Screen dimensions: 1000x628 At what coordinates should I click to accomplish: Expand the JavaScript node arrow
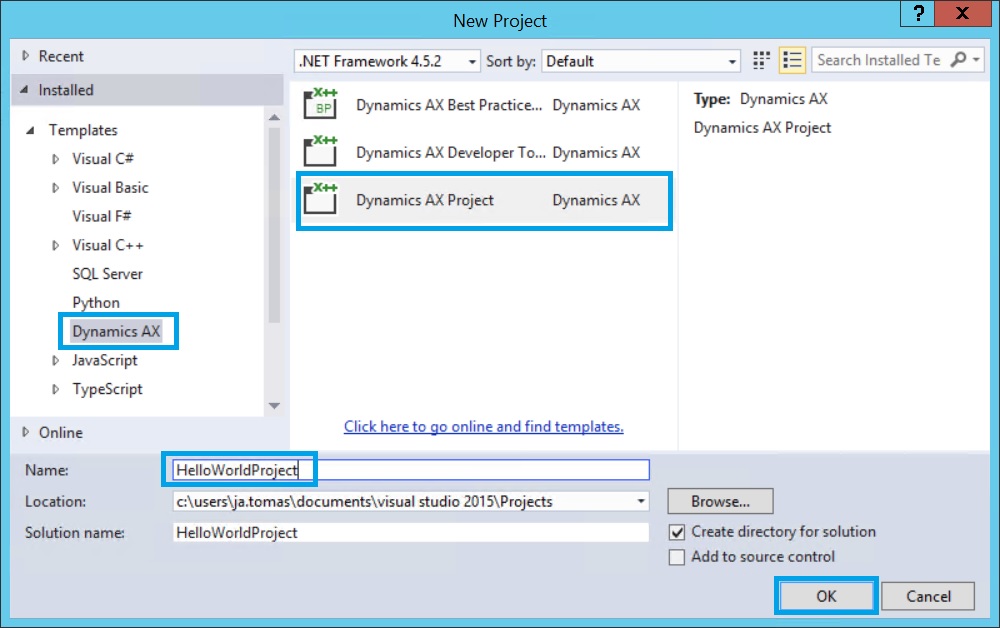[x=55, y=360]
